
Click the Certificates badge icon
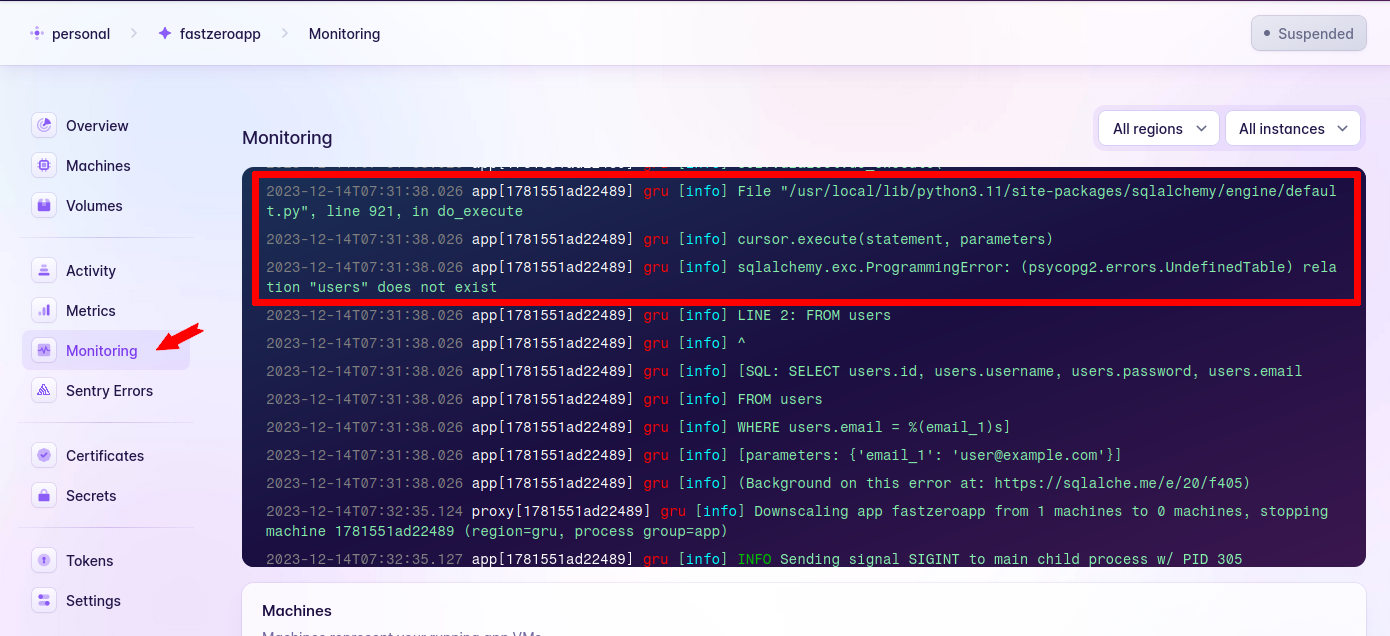tap(44, 456)
